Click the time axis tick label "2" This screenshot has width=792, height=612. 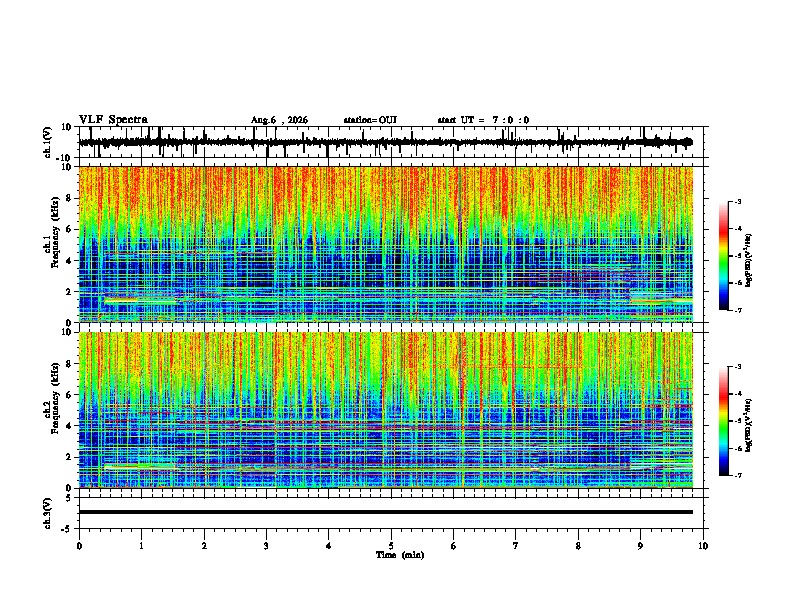tap(204, 546)
